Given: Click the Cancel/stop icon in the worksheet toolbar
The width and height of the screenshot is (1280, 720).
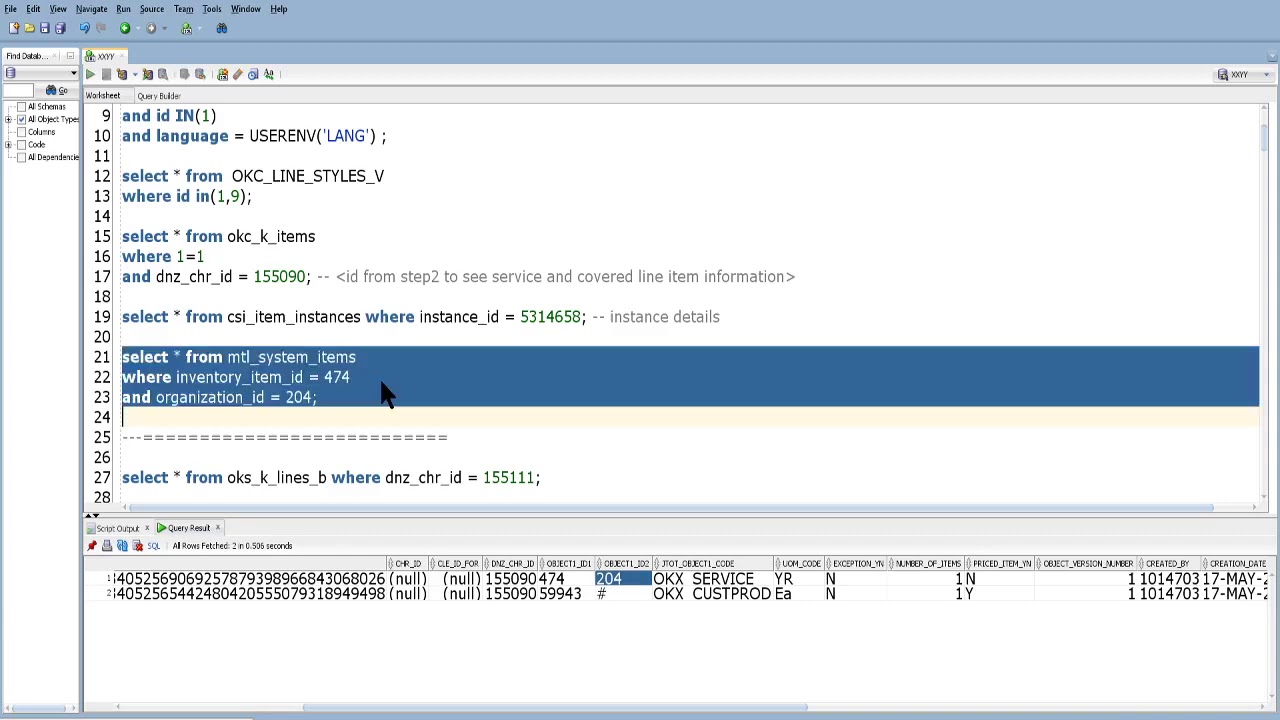Looking at the screenshot, I should pos(106,74).
